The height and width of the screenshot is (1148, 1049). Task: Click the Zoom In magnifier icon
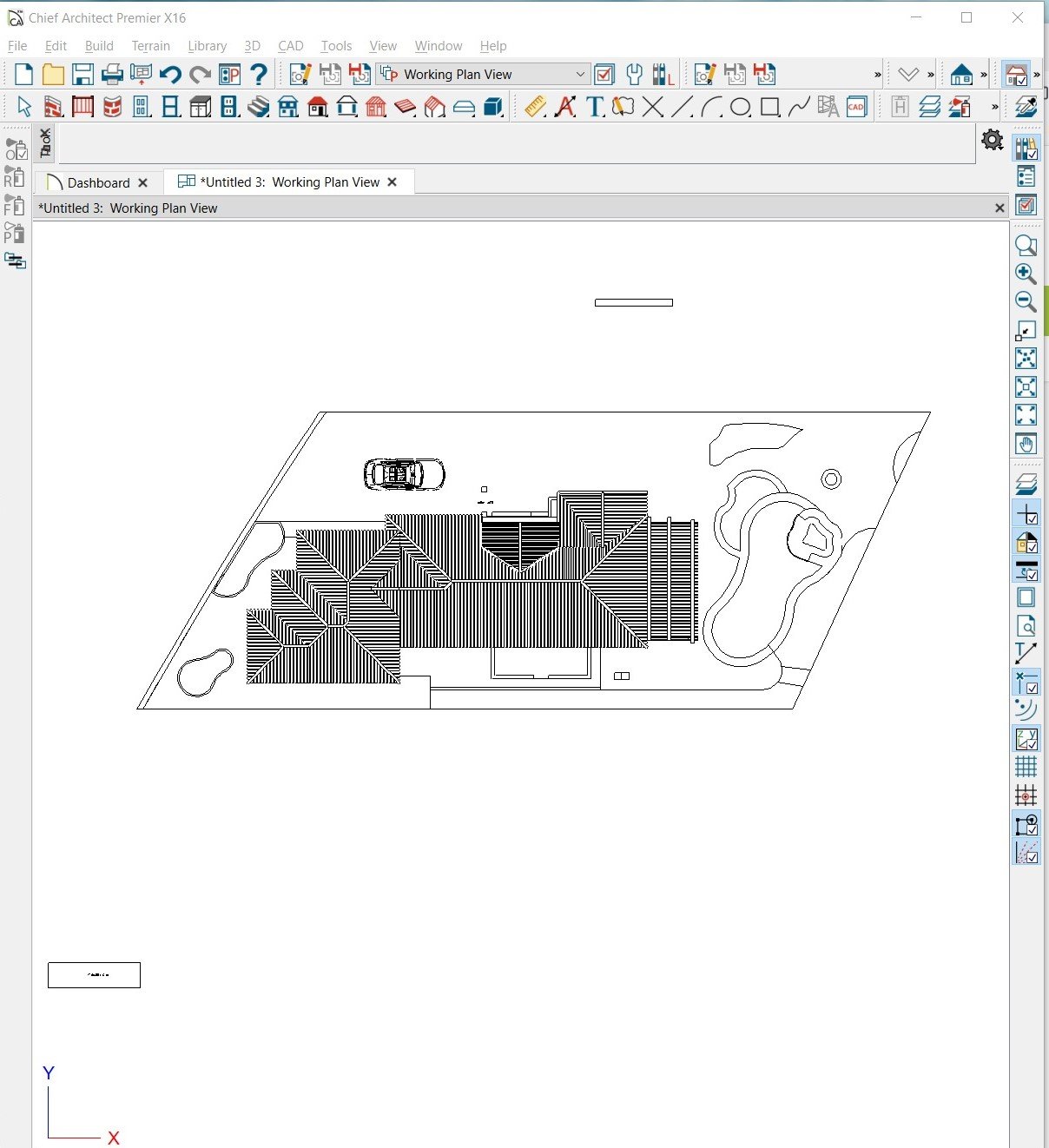point(1026,274)
